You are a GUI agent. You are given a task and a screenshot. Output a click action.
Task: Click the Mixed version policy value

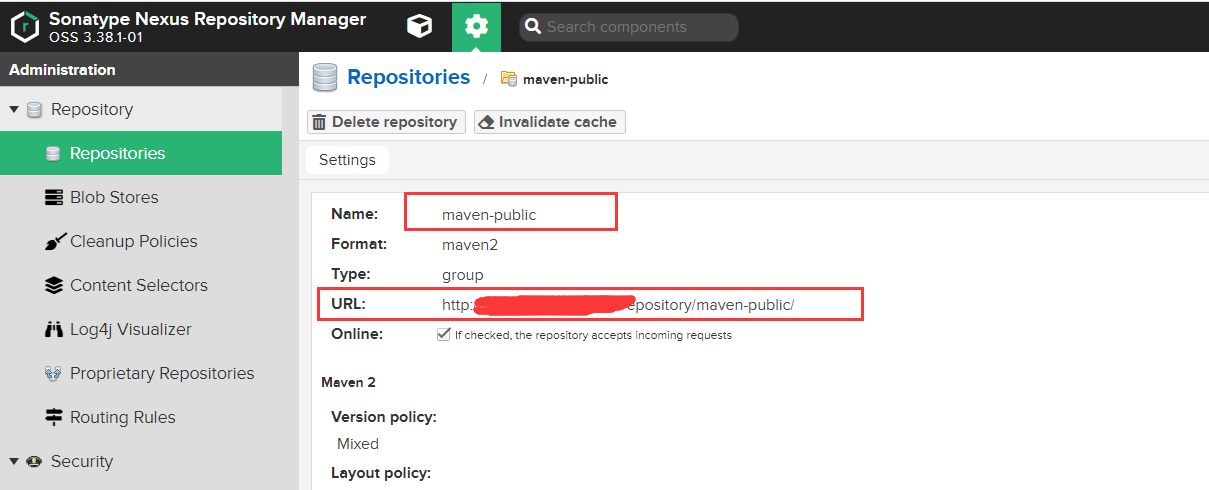(x=358, y=443)
